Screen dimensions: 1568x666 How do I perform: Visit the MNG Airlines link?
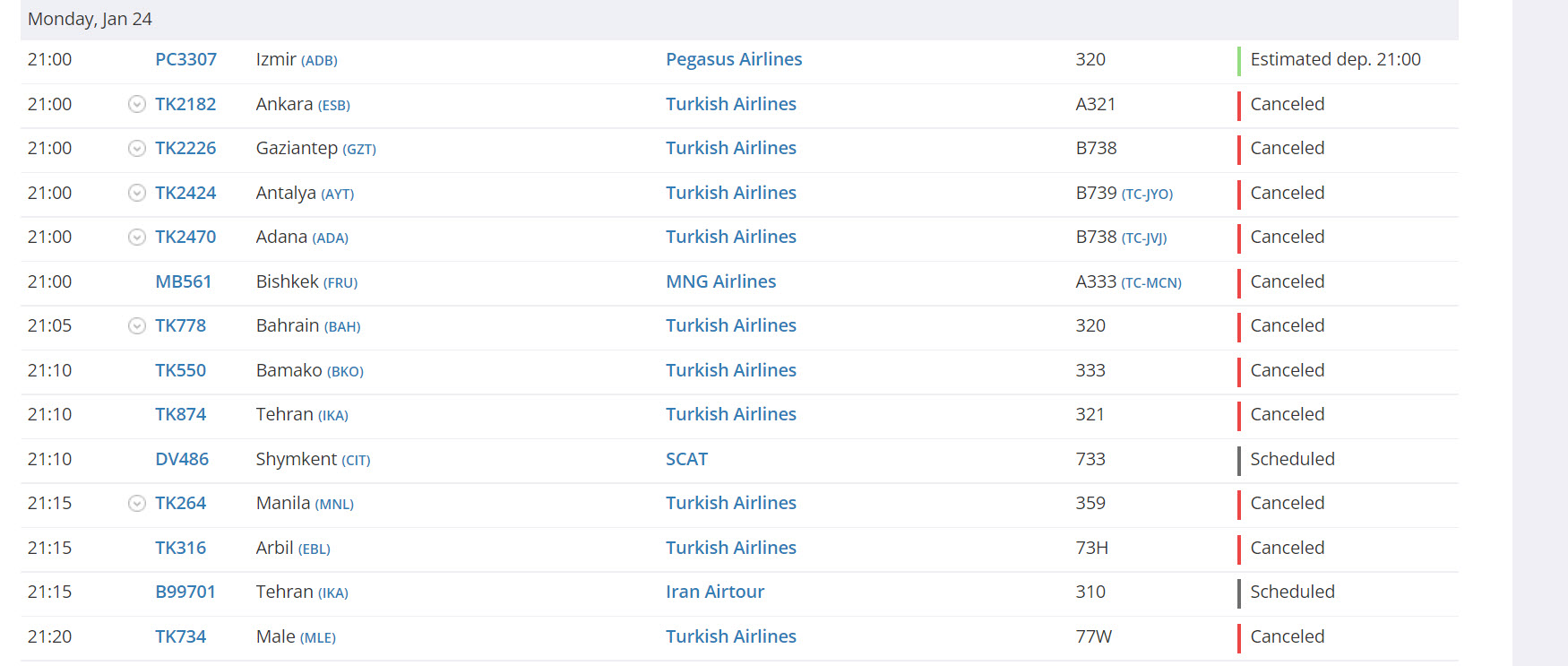click(x=720, y=281)
